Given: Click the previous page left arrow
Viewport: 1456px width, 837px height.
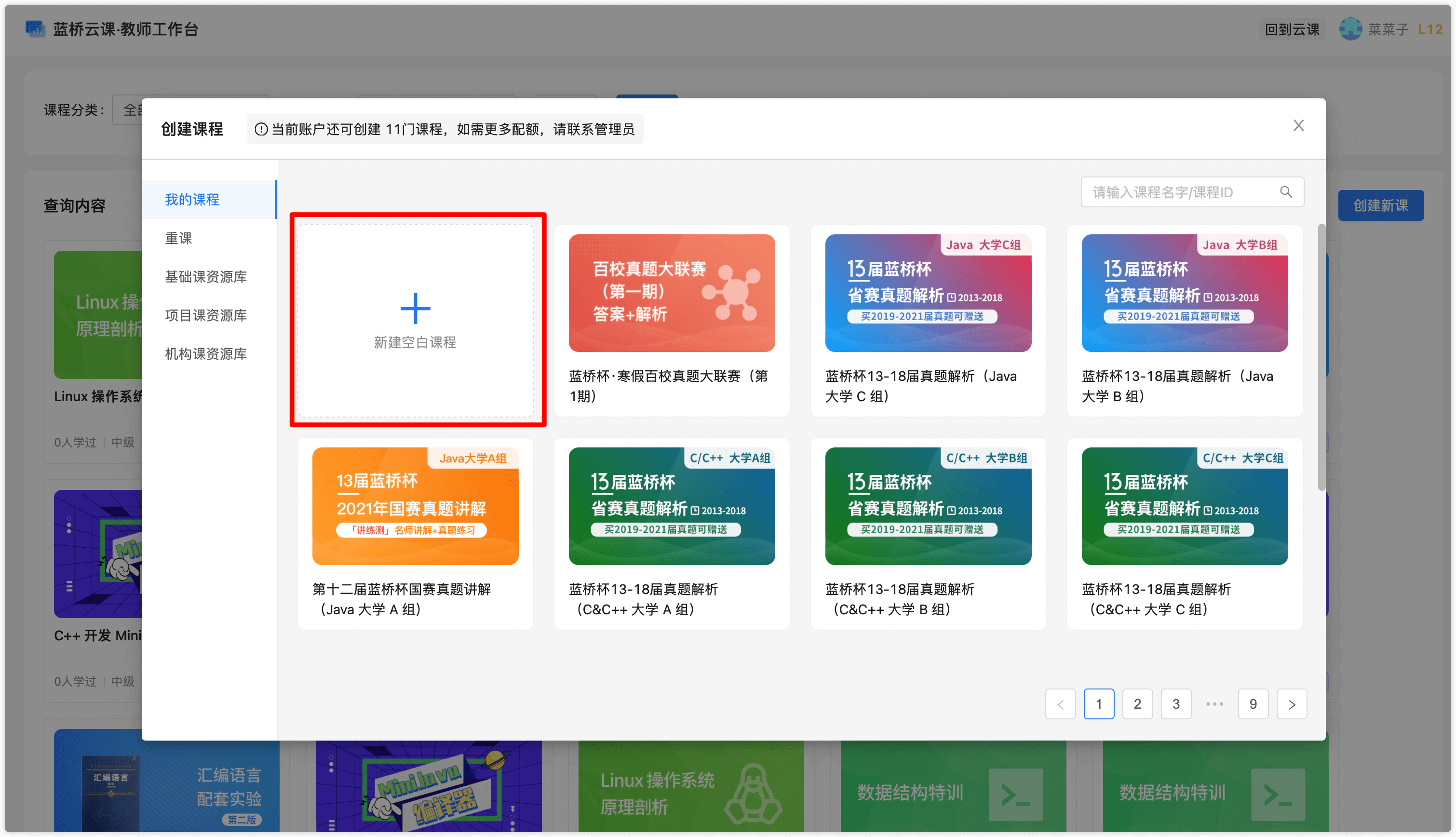Looking at the screenshot, I should 1061,704.
